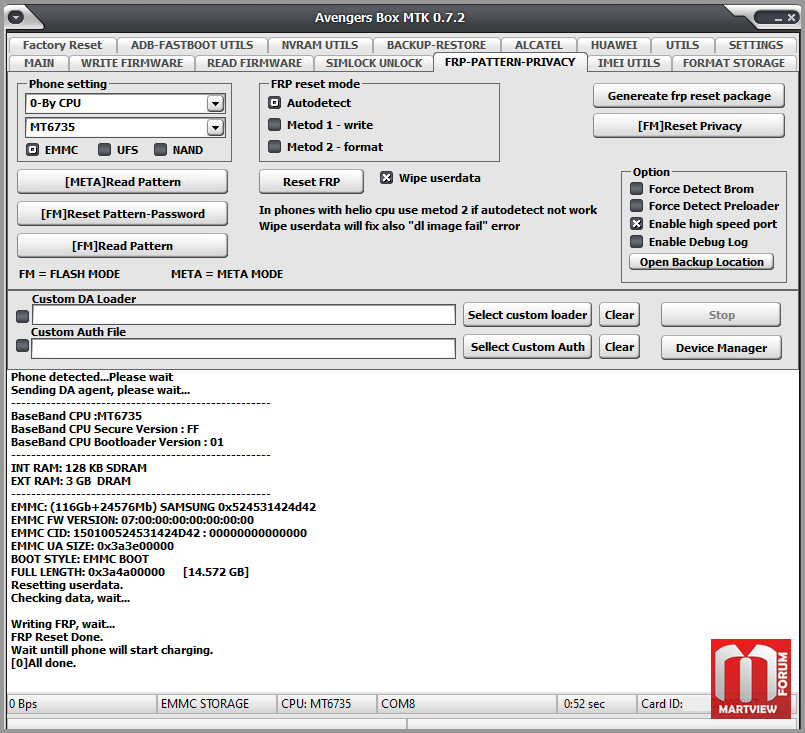Tick the Custom DA Loader checkbox
The image size is (805, 733).
pyautogui.click(x=23, y=316)
